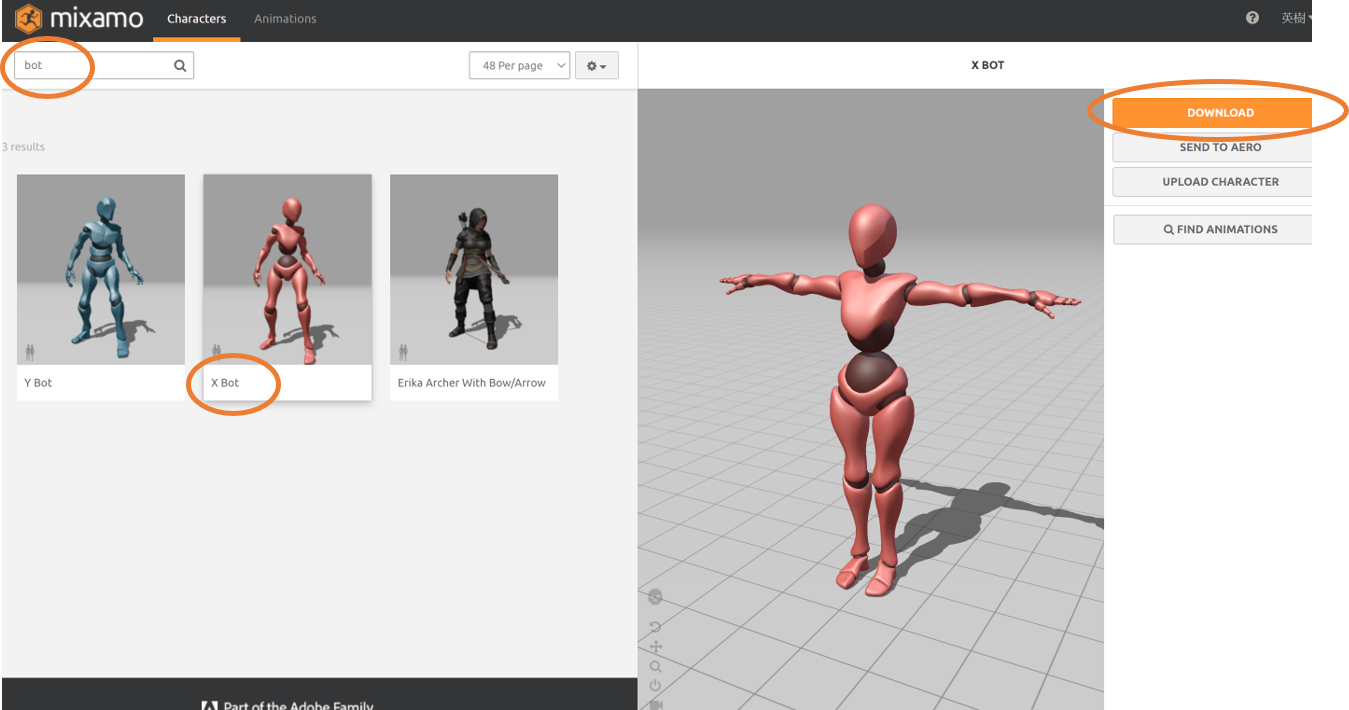Click the DOWNLOAD button

(x=1211, y=113)
